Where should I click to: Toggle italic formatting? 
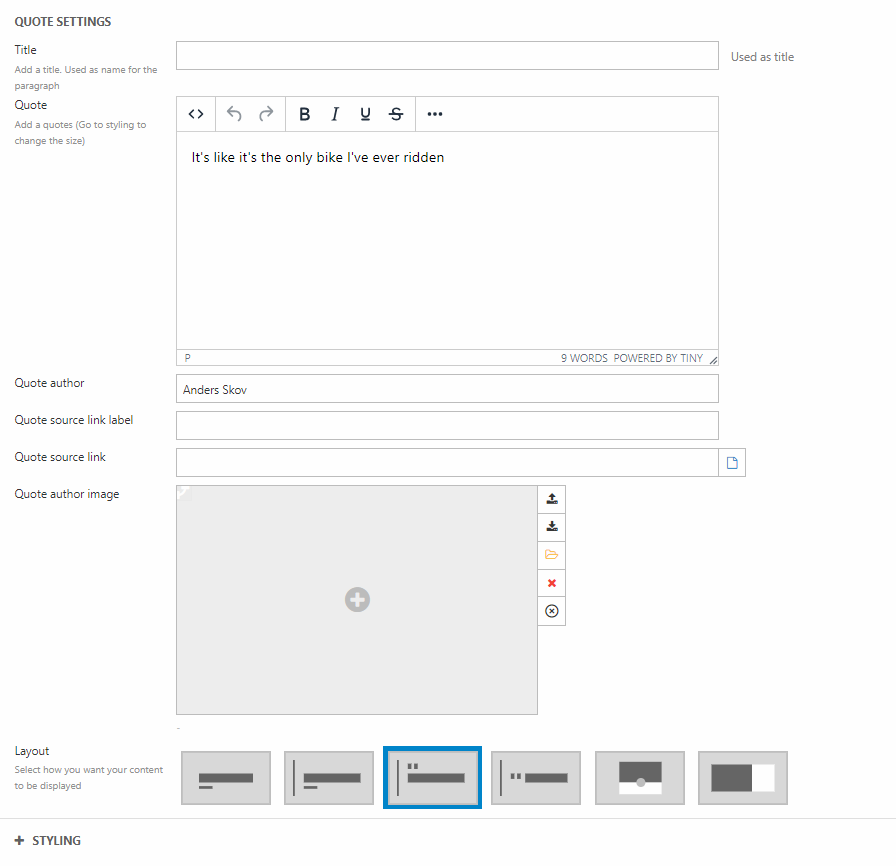pos(335,114)
